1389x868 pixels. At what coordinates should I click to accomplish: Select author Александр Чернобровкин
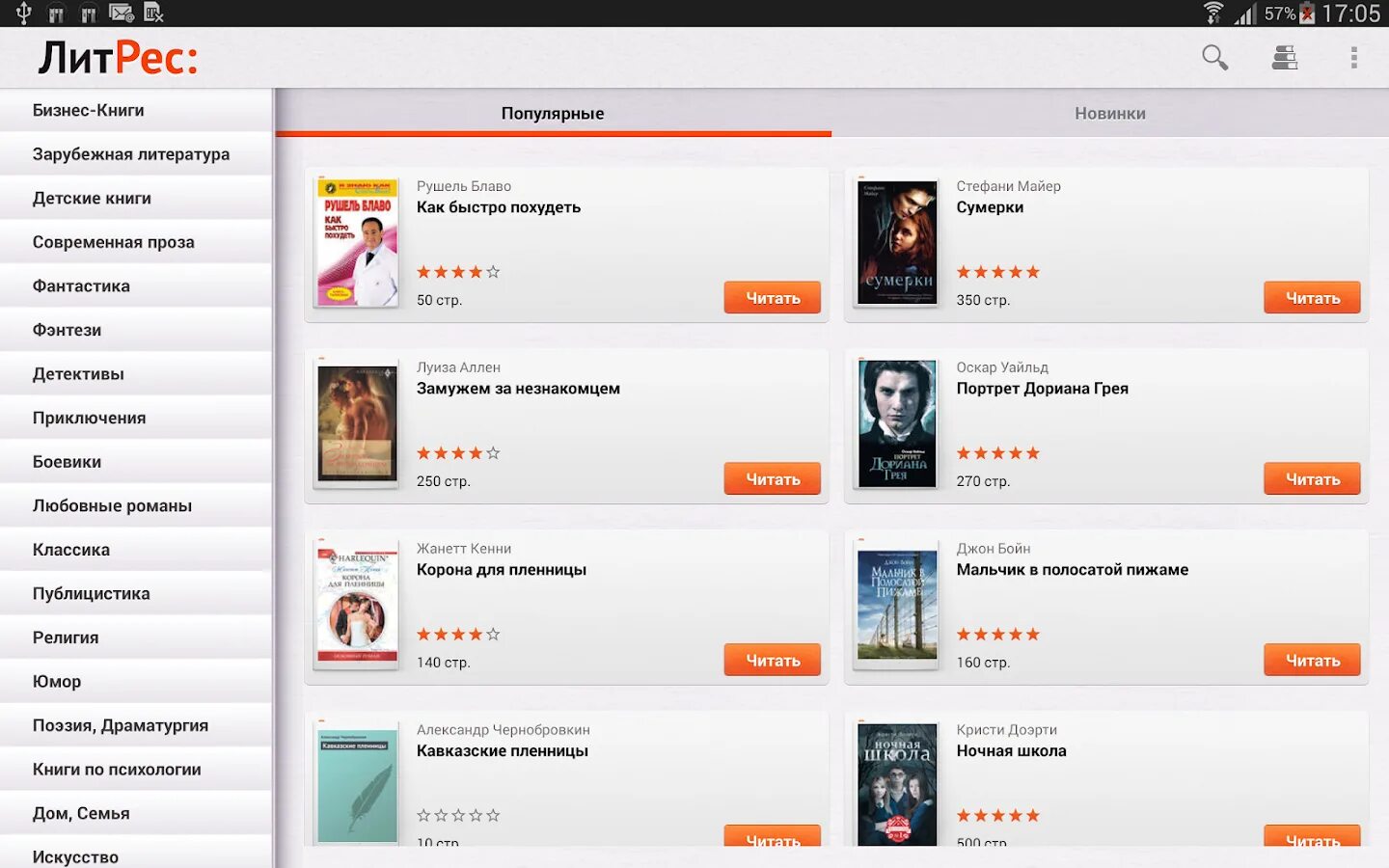[504, 730]
